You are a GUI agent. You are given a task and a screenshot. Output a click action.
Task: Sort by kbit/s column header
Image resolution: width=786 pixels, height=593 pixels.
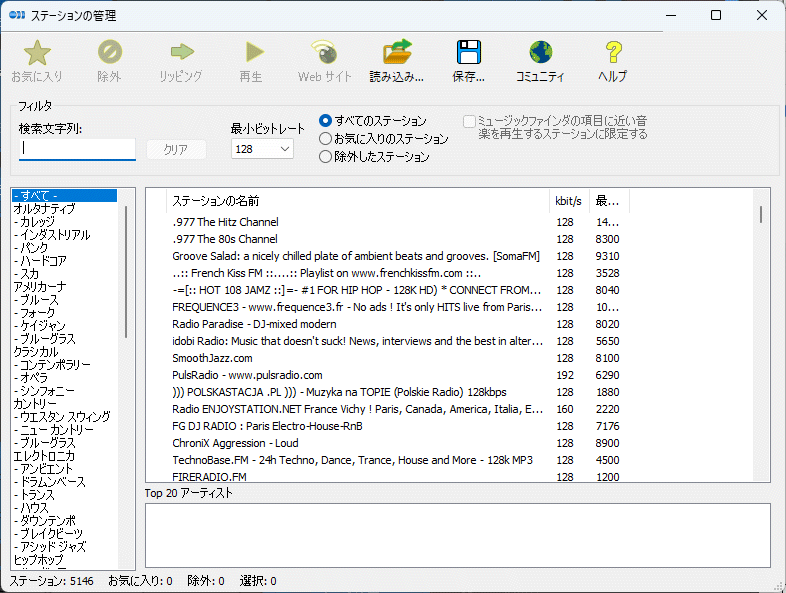pos(569,201)
